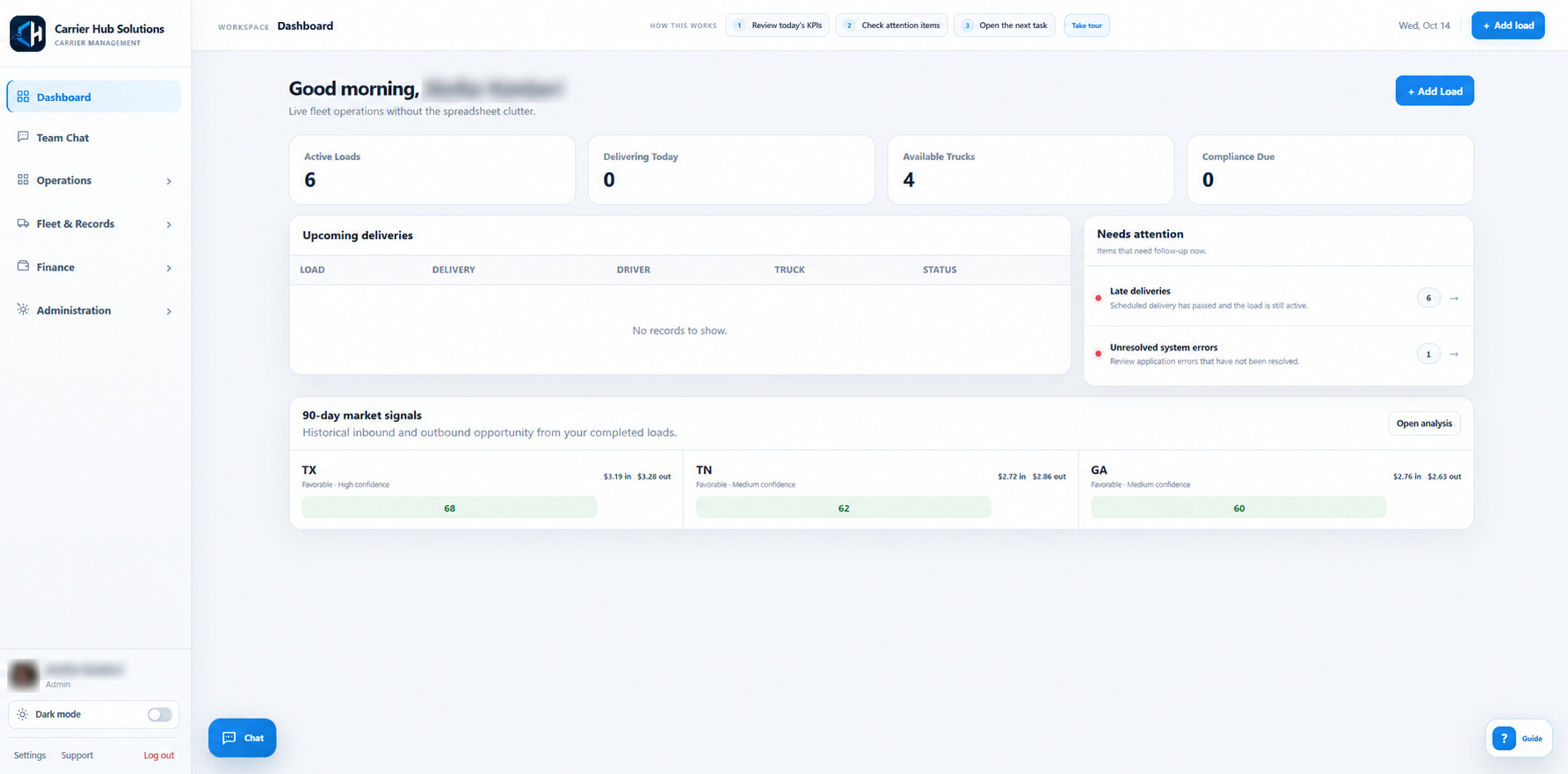
Task: Open the Settings link
Action: [x=30, y=756]
